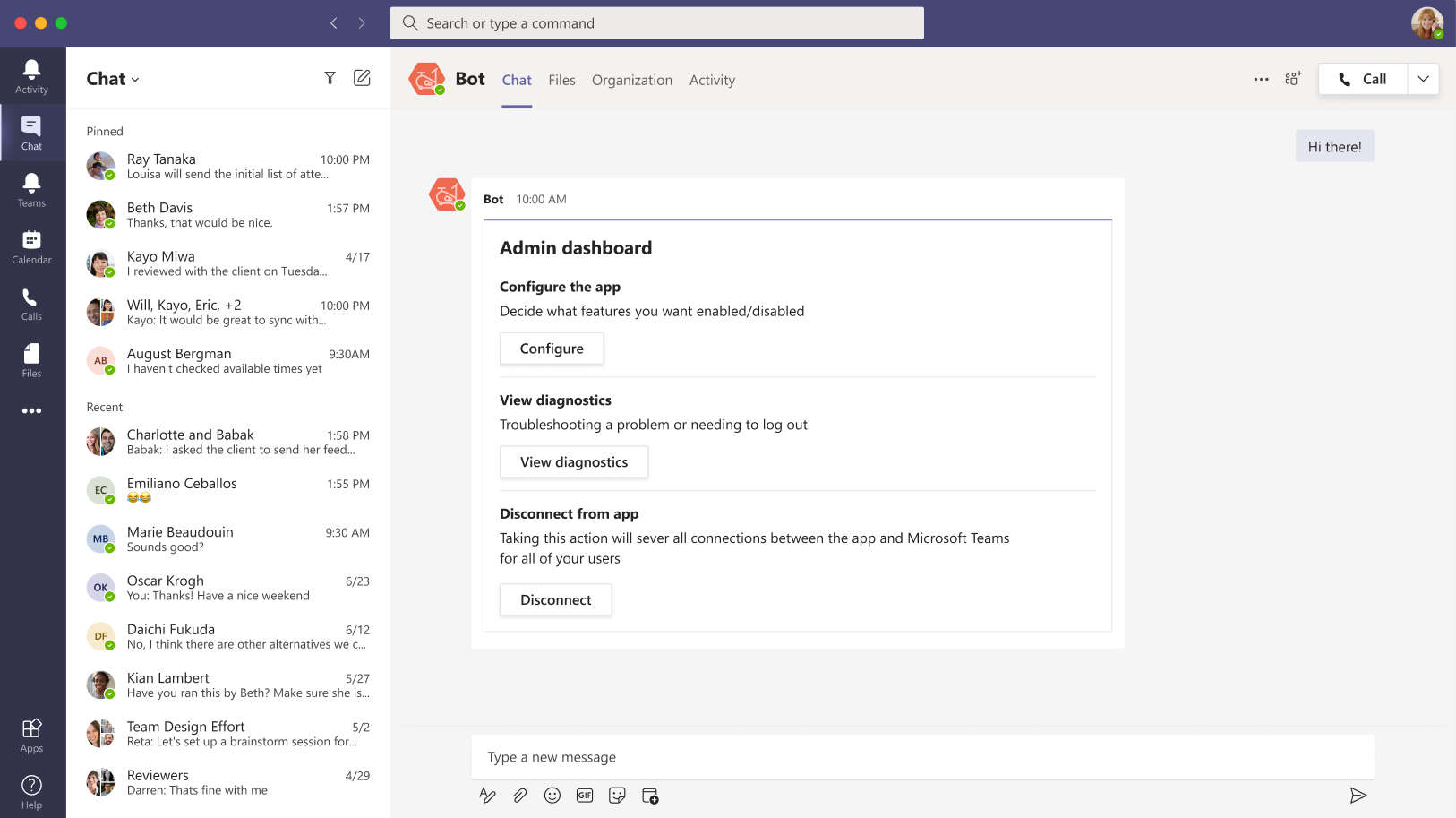This screenshot has height=818, width=1456.
Task: Switch to the Files tab
Action: coord(561,80)
